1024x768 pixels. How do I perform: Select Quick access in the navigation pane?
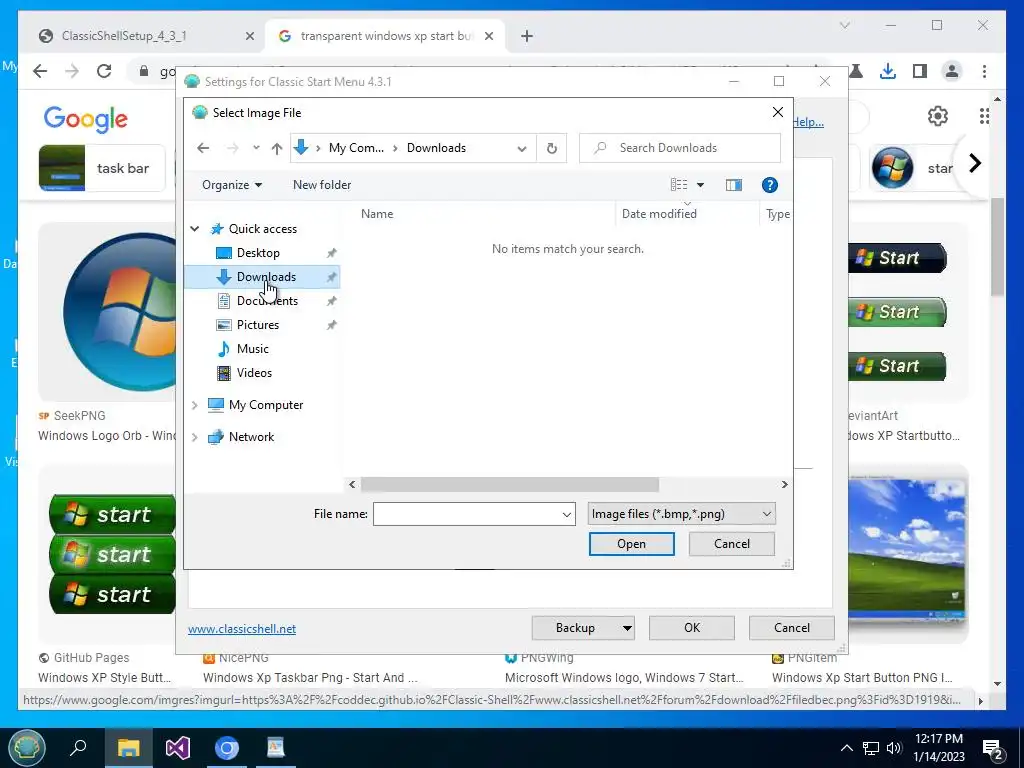(263, 229)
